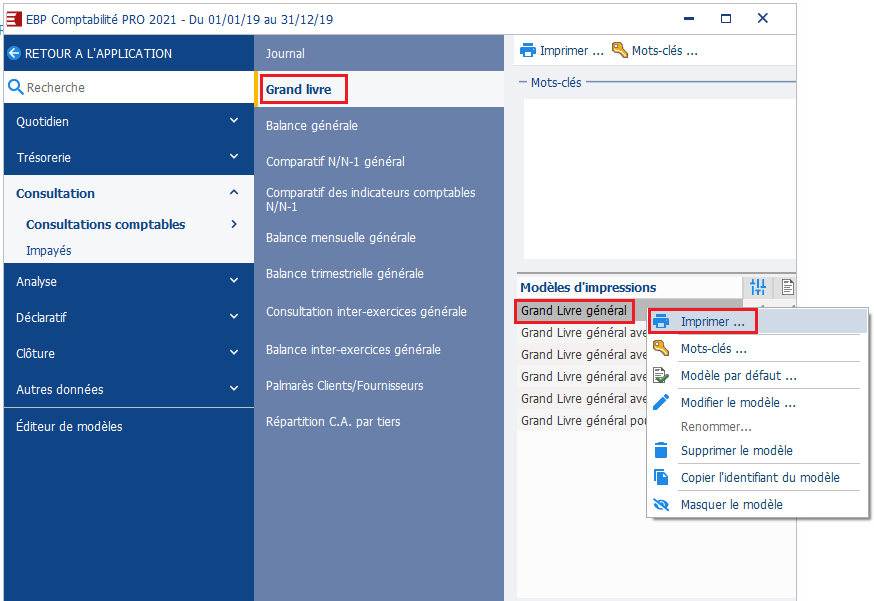The image size is (874, 601).
Task: Select Balance inter-exercices générale
Action: (379, 350)
